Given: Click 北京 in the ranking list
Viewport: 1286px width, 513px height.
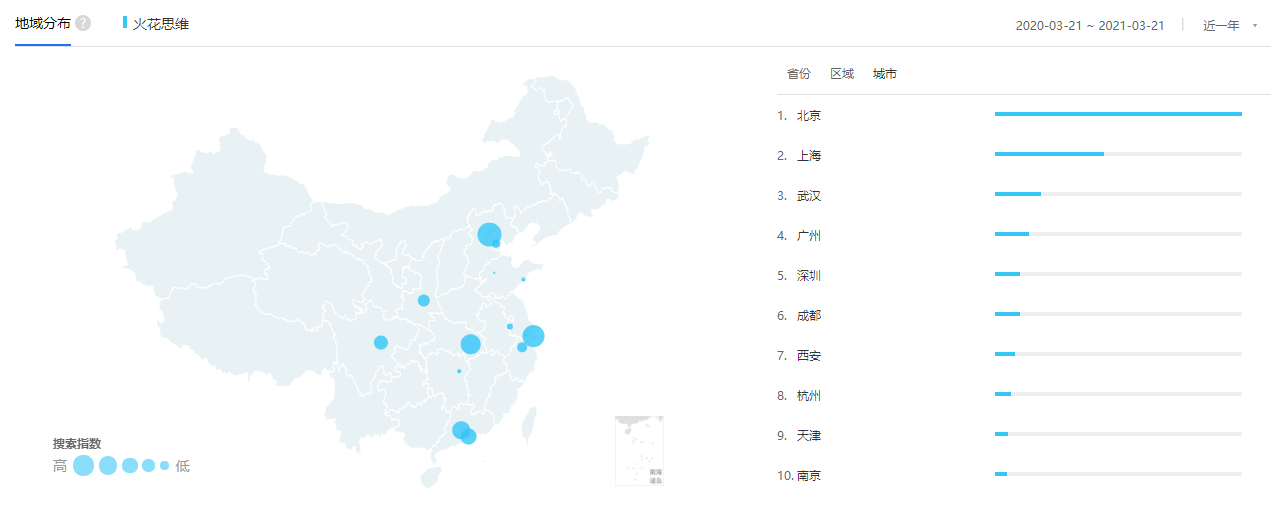Looking at the screenshot, I should coord(808,116).
